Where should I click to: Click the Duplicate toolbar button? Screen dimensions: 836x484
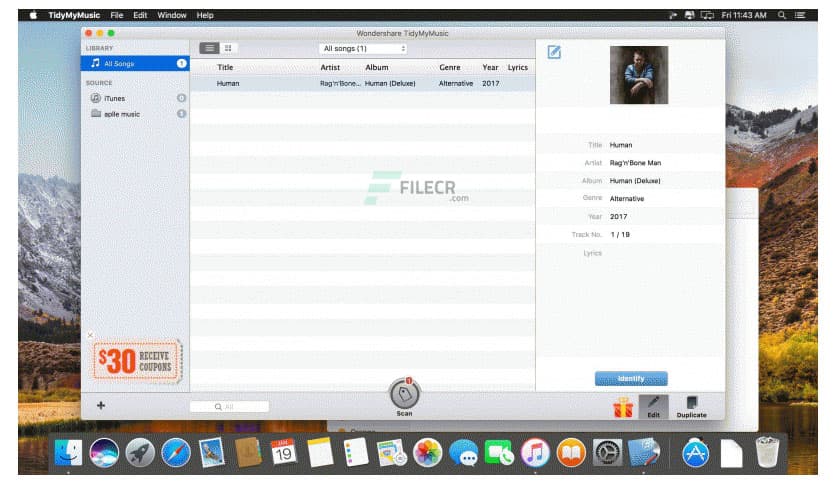tap(692, 407)
